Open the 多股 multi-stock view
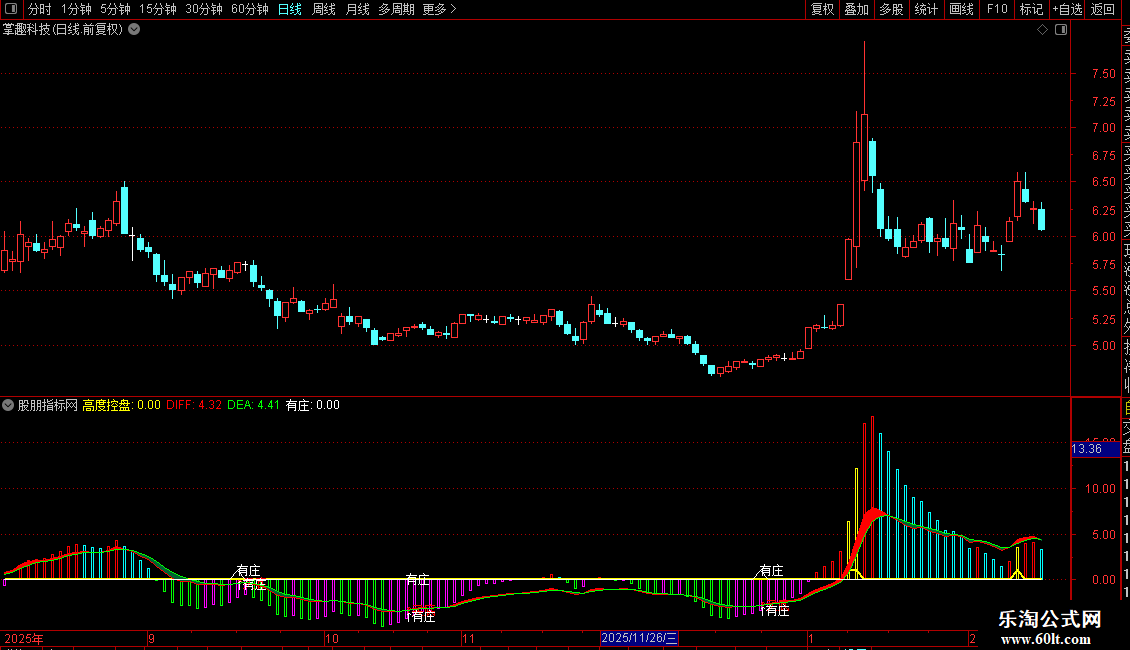Screen dimensions: 1130x650 point(891,9)
